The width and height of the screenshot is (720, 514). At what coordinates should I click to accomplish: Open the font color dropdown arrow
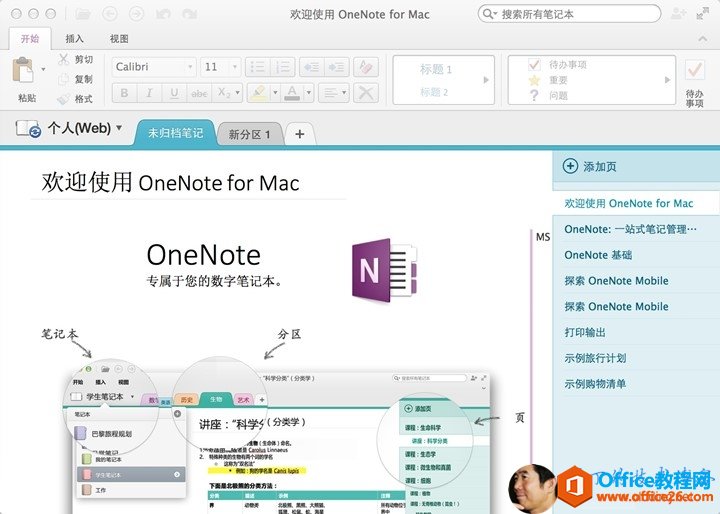click(309, 93)
